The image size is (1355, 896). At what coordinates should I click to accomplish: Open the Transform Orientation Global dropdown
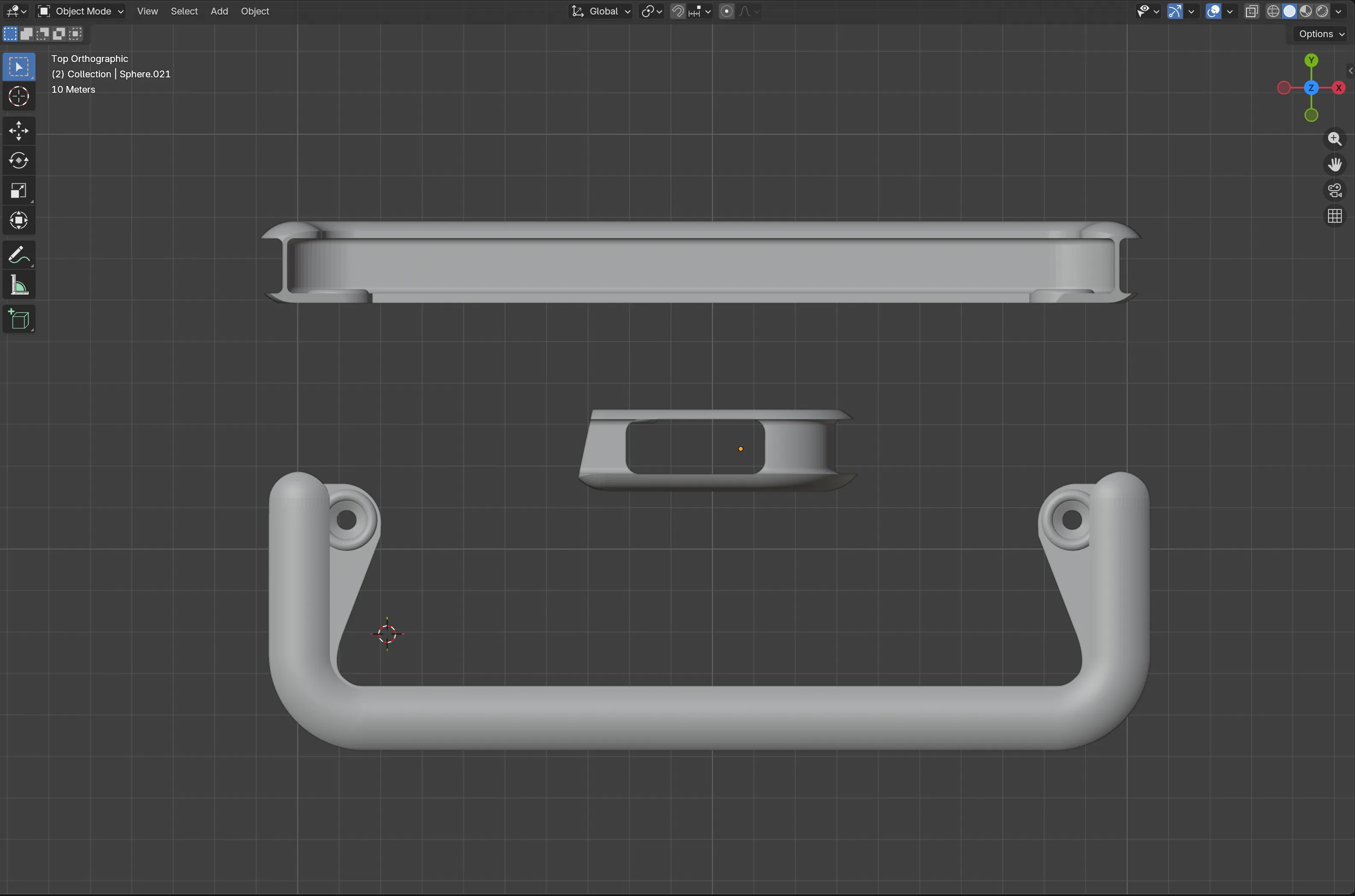[x=601, y=11]
